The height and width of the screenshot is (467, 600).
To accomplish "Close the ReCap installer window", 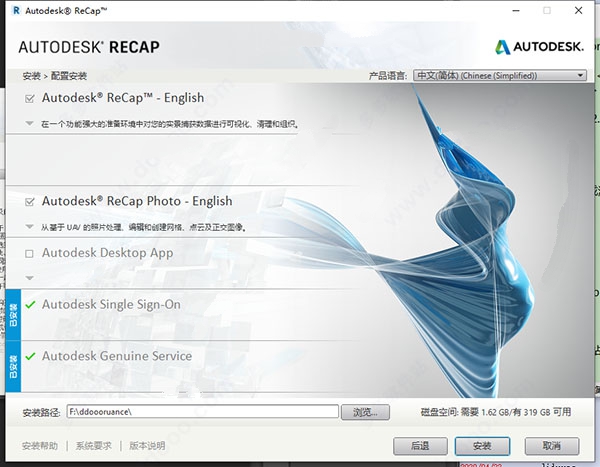I will pyautogui.click(x=579, y=11).
